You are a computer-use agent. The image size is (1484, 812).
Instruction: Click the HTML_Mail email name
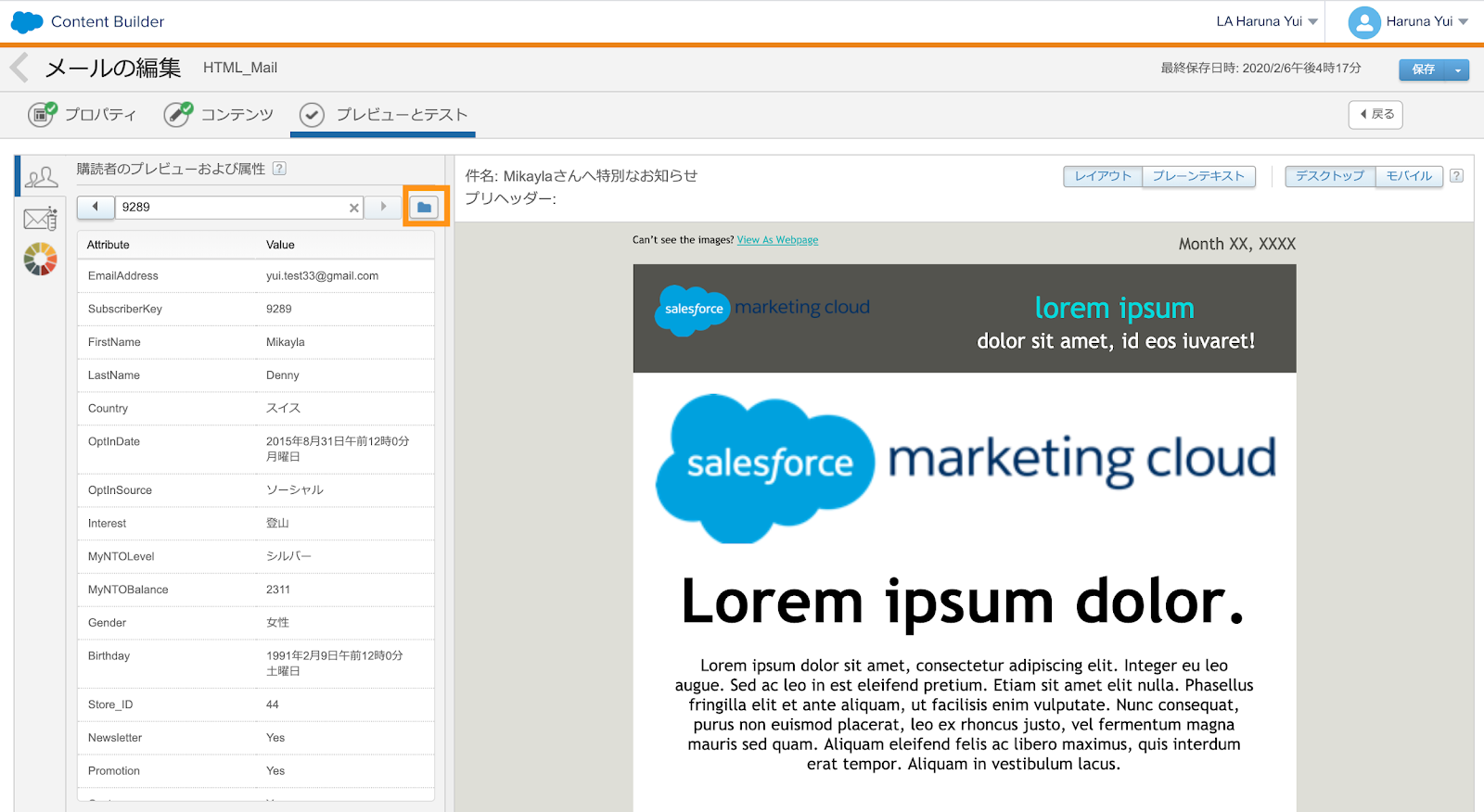pyautogui.click(x=240, y=68)
